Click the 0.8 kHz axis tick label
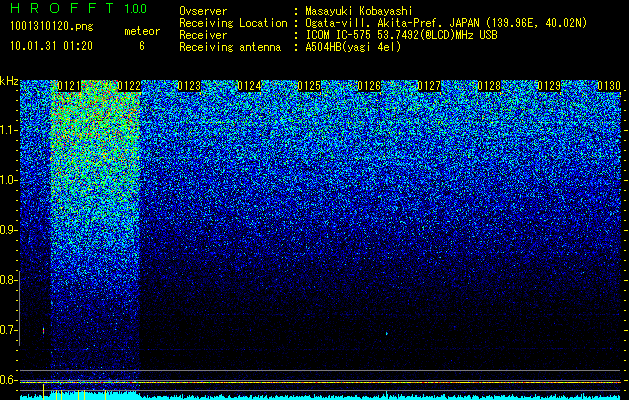629x400 pixels. pyautogui.click(x=9, y=280)
